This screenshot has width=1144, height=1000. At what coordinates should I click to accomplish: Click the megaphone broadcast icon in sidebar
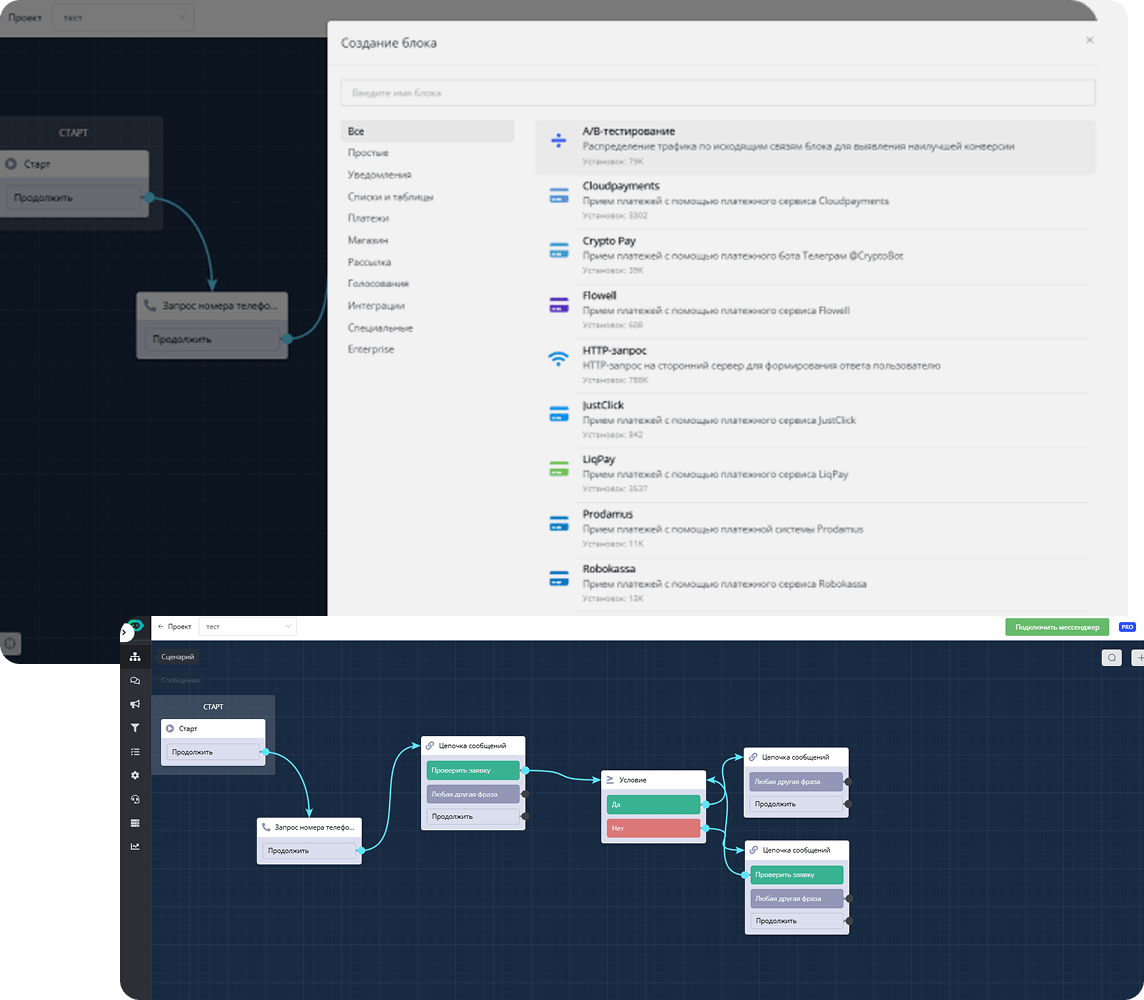click(x=135, y=704)
